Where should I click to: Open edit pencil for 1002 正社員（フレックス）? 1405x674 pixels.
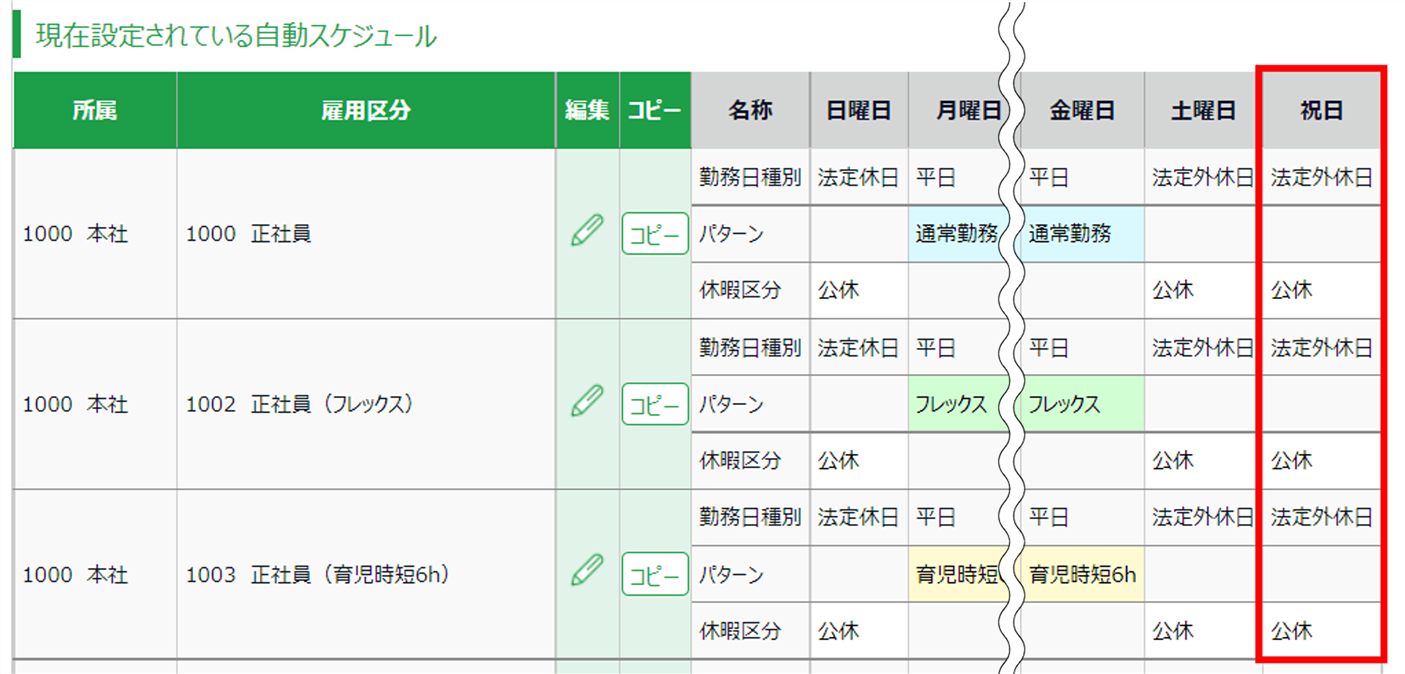(x=587, y=403)
